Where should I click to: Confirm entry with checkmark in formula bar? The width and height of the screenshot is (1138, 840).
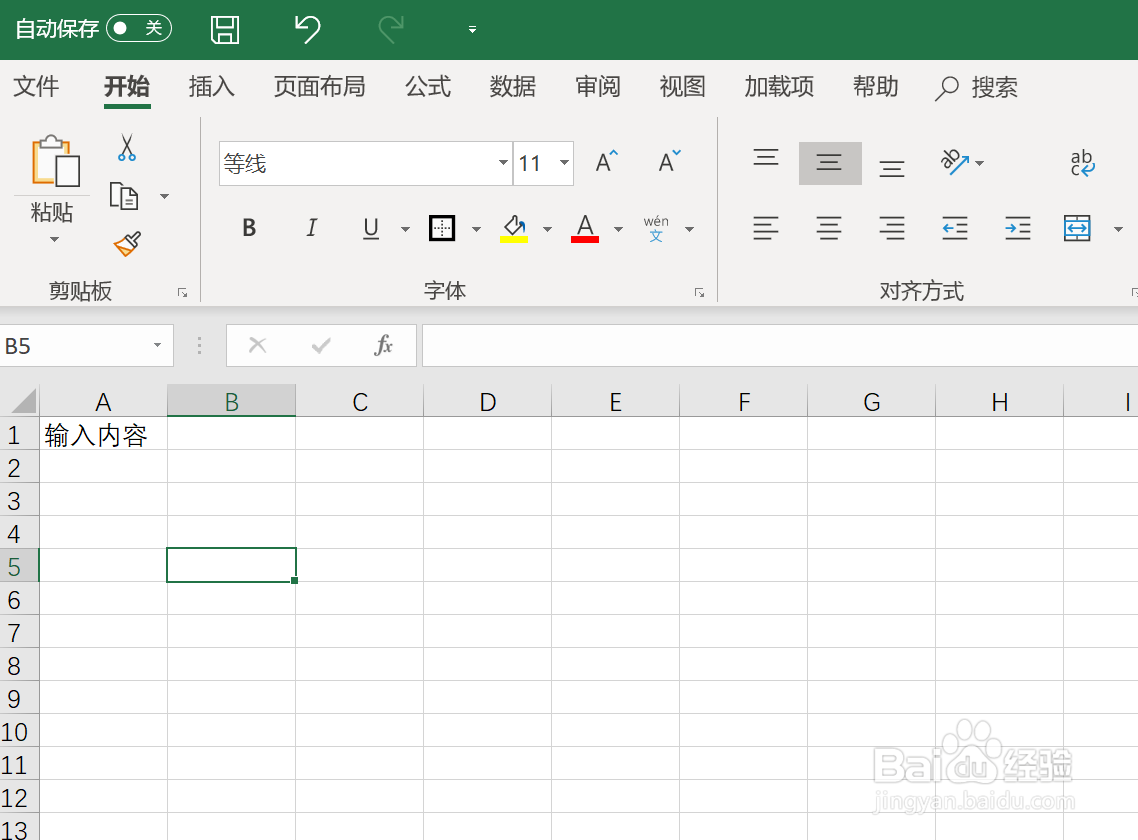[x=321, y=346]
